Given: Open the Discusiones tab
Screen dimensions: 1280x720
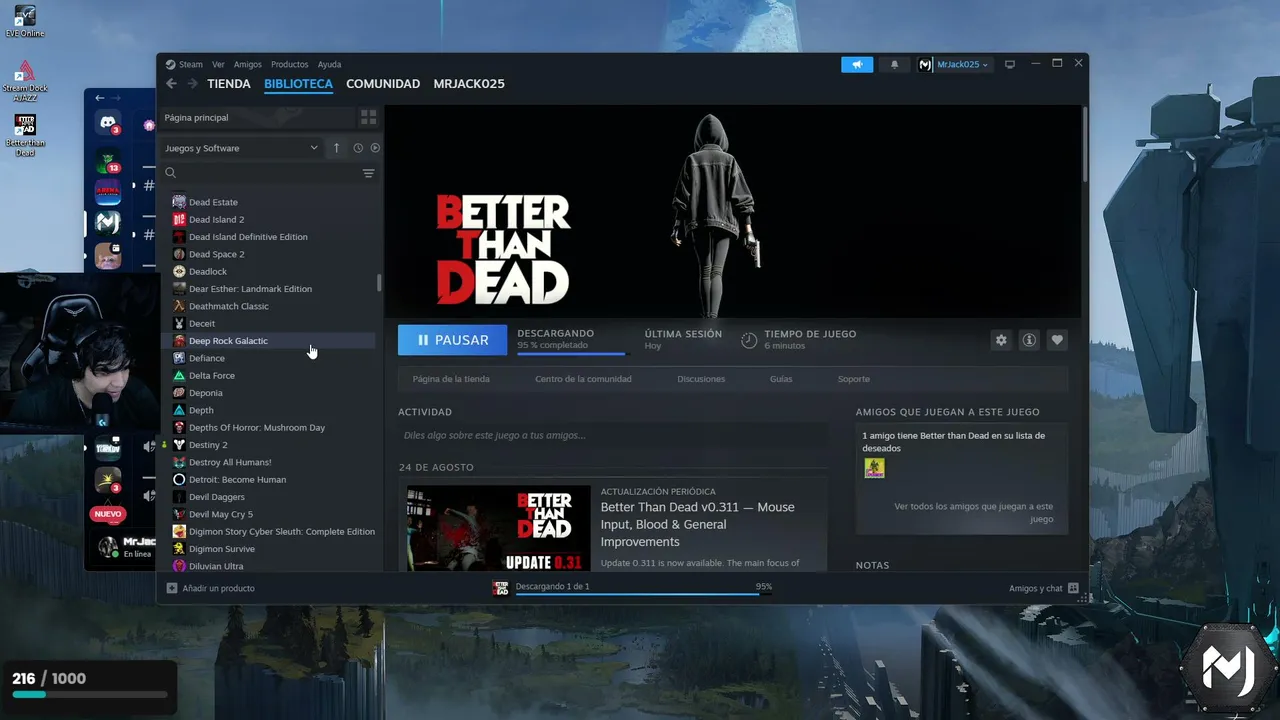Looking at the screenshot, I should [701, 379].
